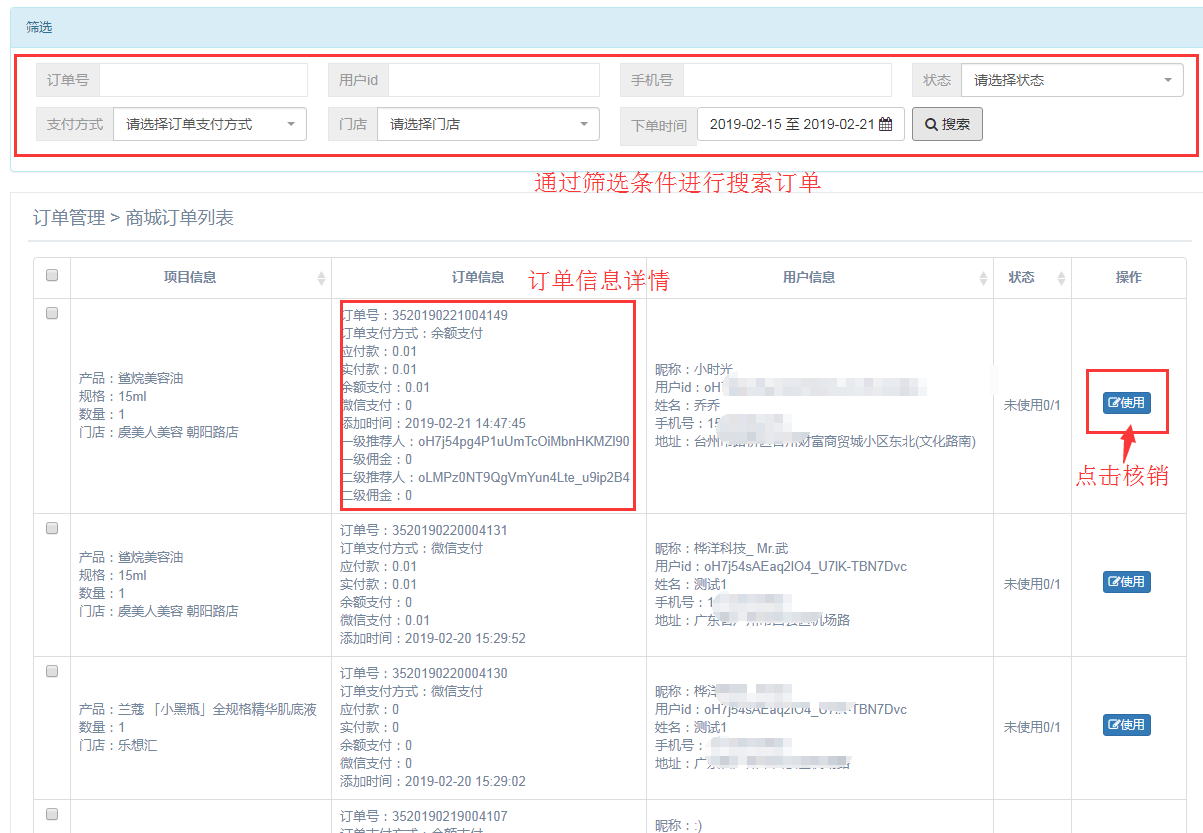Click the calendar icon in date range field
The width and height of the screenshot is (1203, 833).
[x=885, y=125]
